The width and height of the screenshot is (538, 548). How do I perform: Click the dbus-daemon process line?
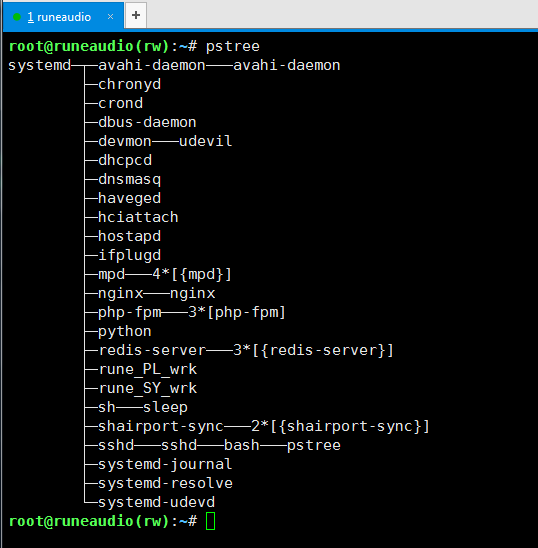(x=147, y=122)
